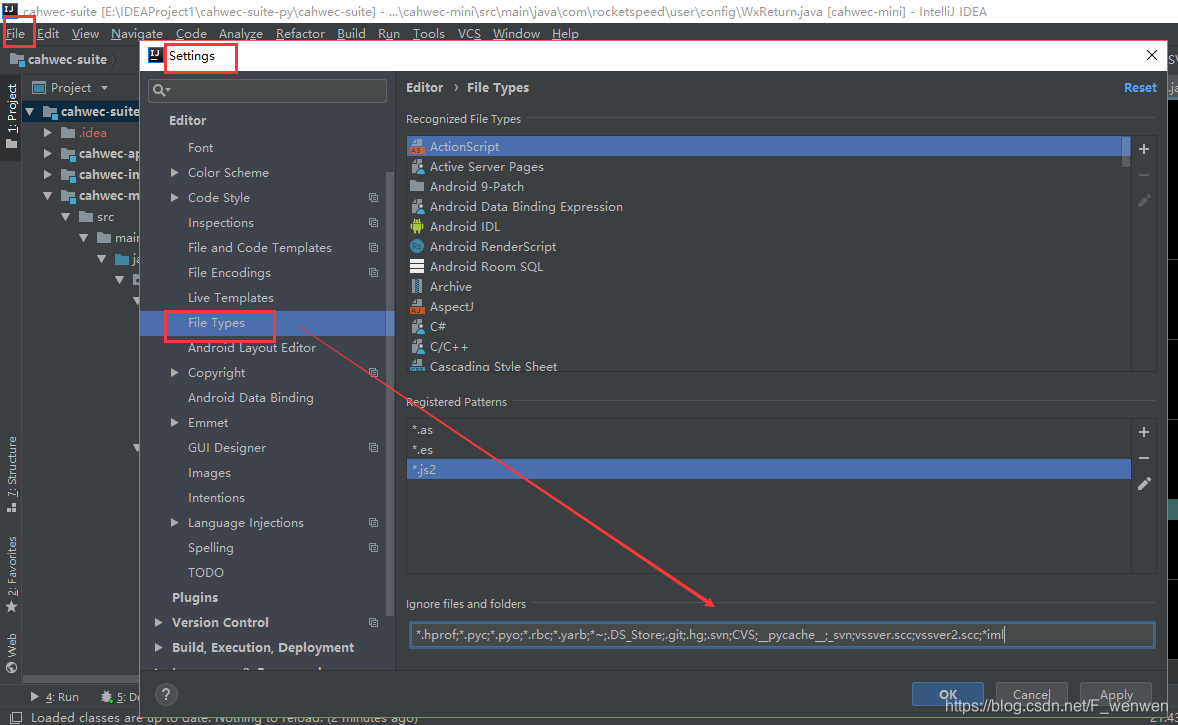Toggle the tool window bars icon in status bar
The image size is (1178, 725).
pyautogui.click(x=15, y=717)
